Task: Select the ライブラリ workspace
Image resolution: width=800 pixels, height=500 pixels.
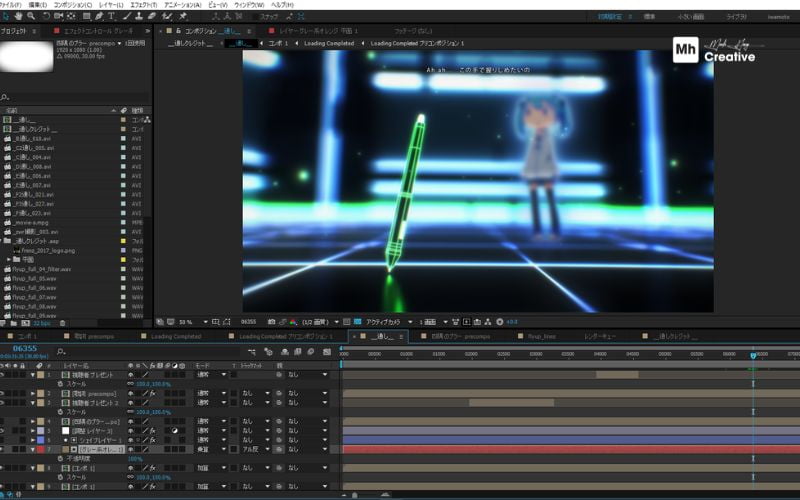Action: 736,17
